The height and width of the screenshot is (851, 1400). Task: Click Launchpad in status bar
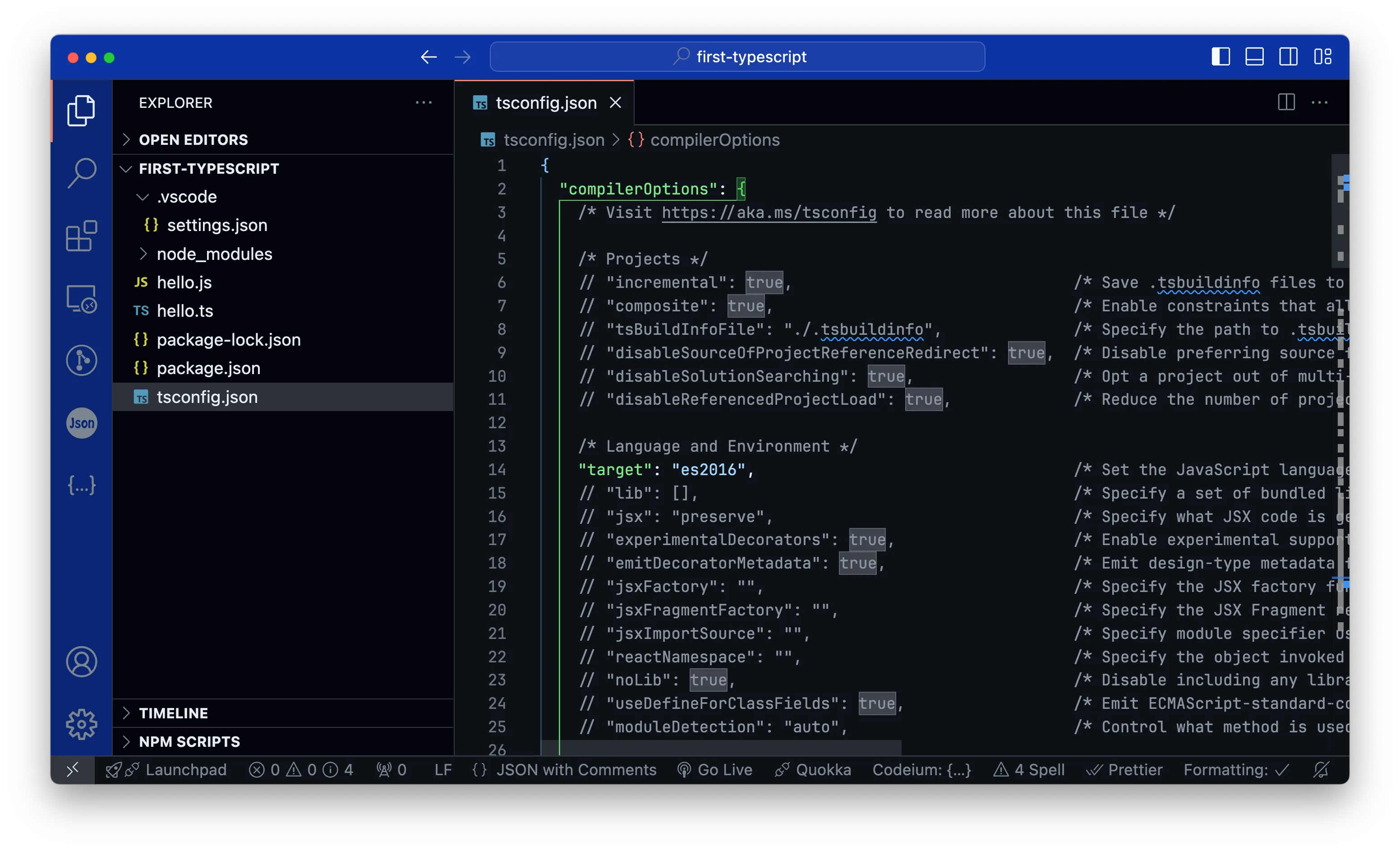(x=166, y=770)
